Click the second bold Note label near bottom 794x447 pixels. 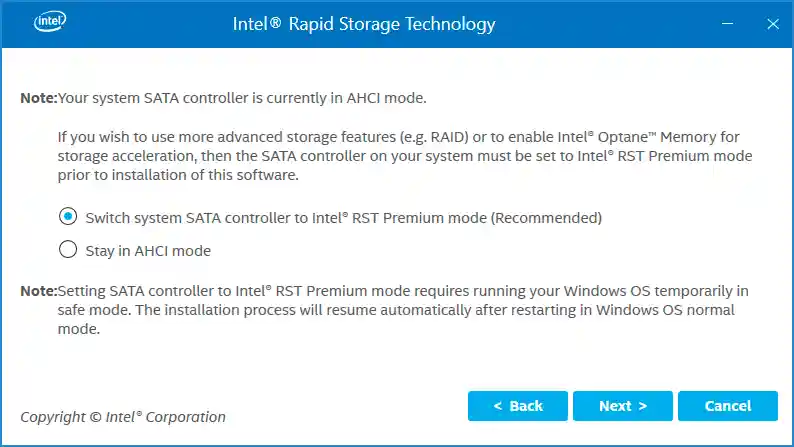38,291
